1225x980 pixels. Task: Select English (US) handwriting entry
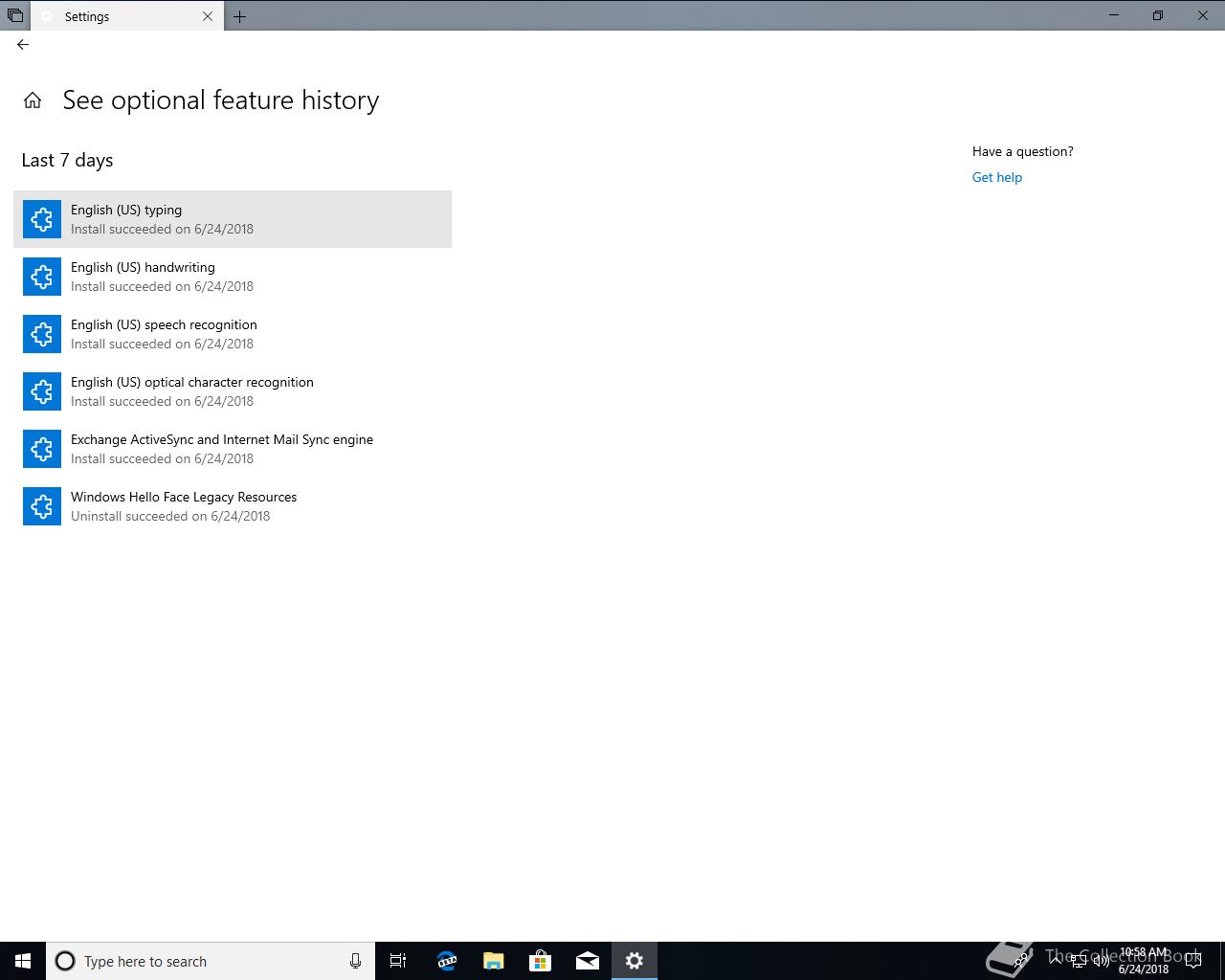233,277
